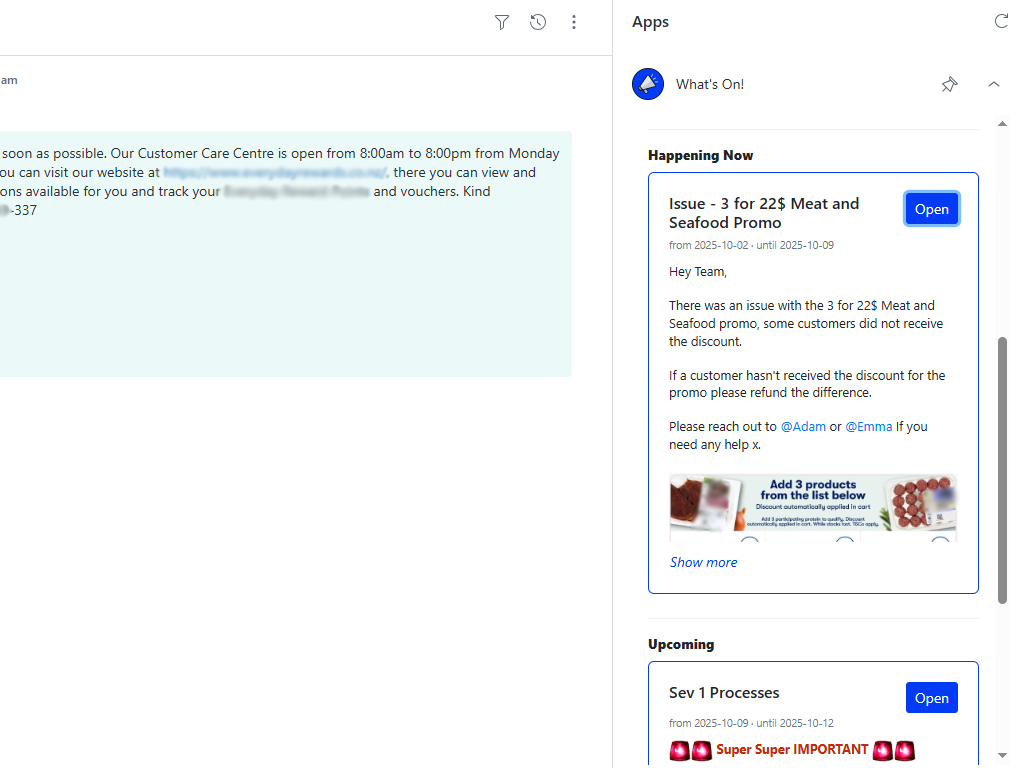This screenshot has height=768, width=1024.
Task: Refresh the Apps panel
Action: click(1002, 21)
